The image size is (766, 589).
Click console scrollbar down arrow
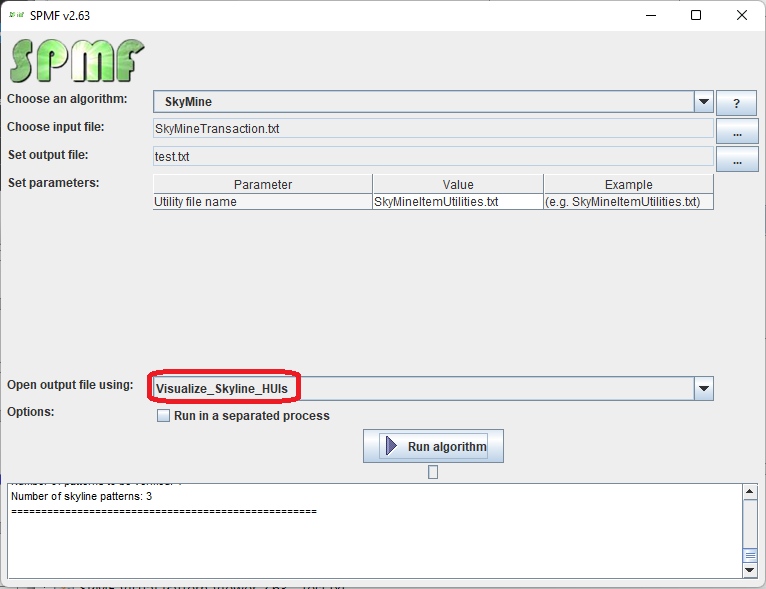point(750,570)
